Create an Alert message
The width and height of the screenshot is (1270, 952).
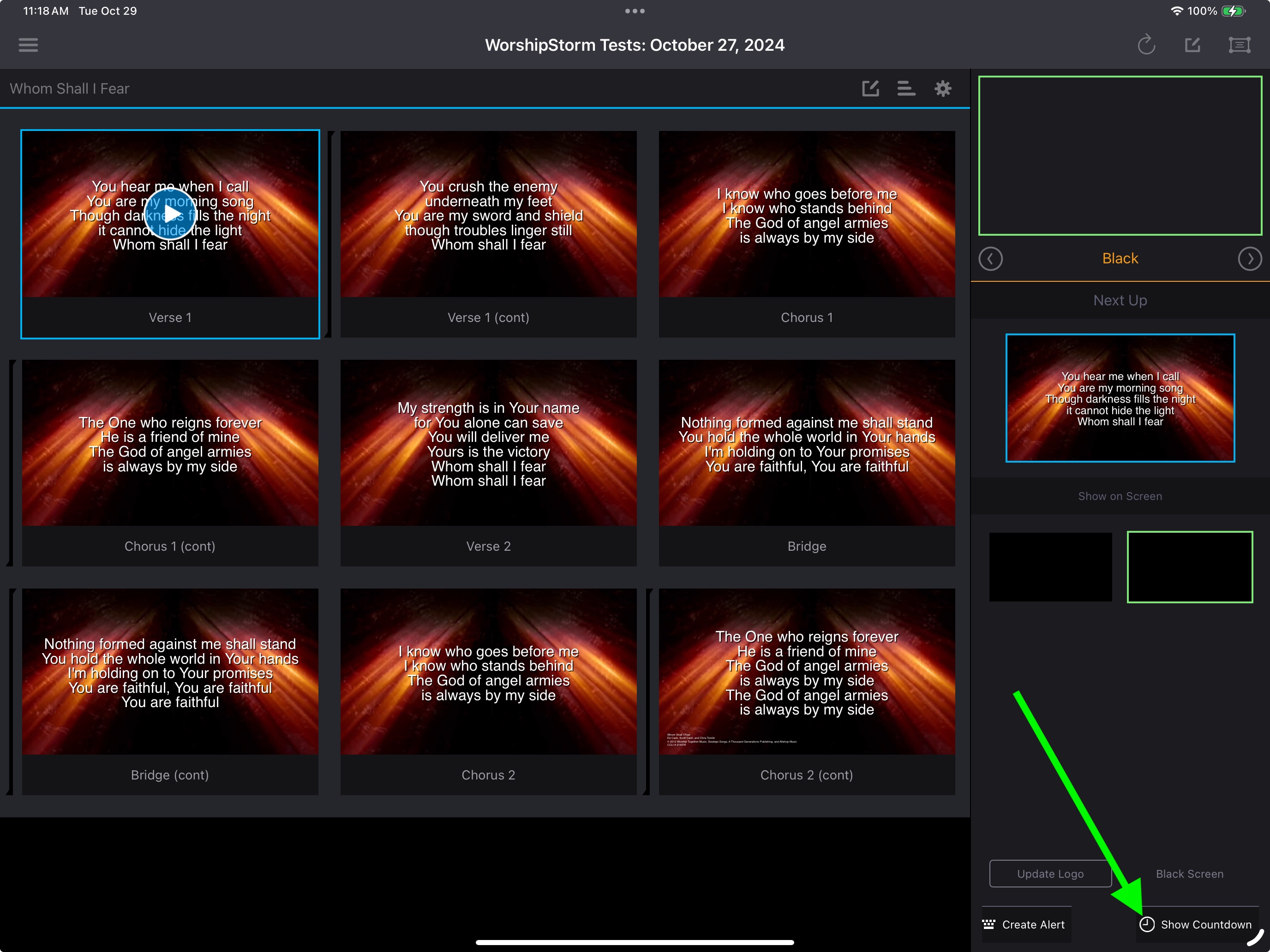tap(1024, 924)
